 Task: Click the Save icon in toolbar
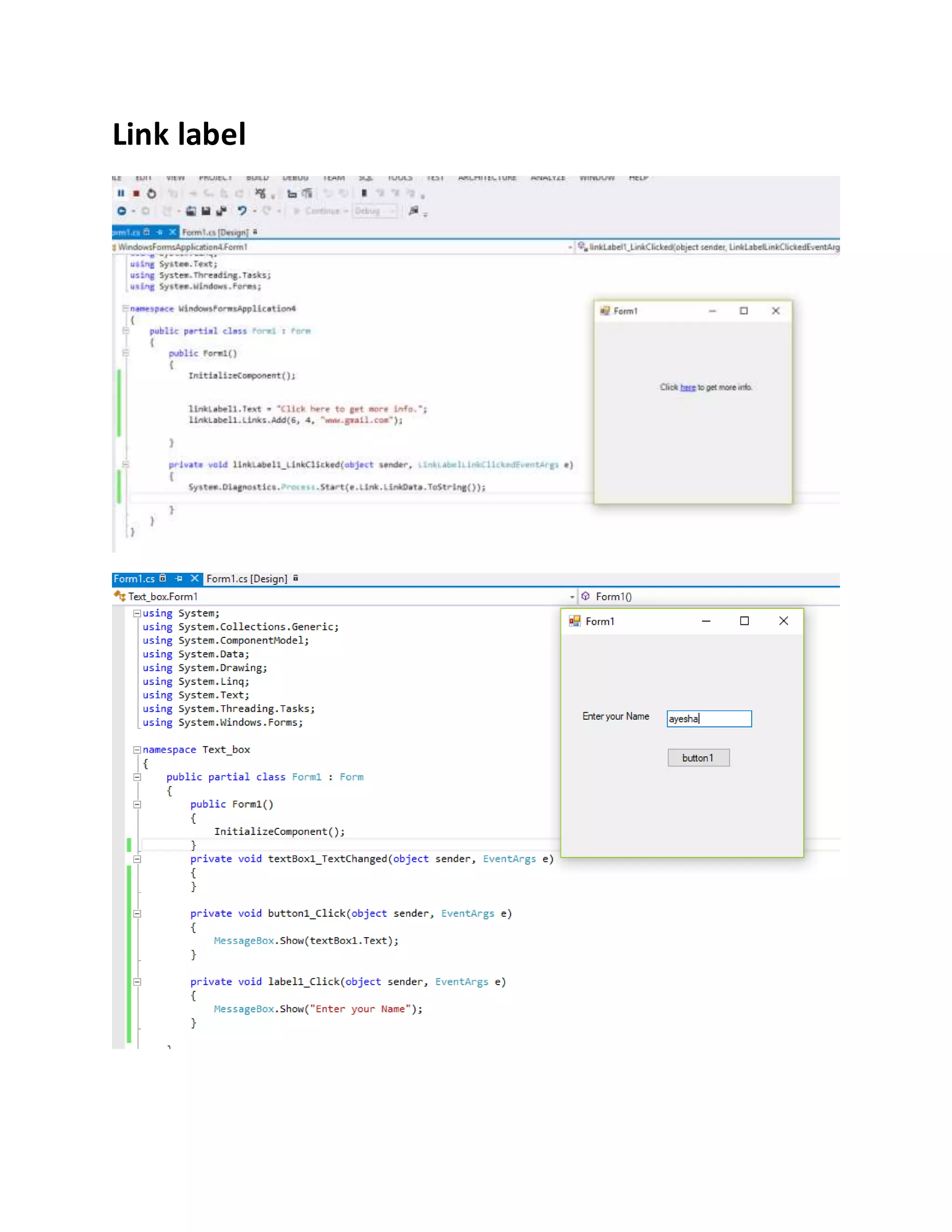(x=206, y=211)
